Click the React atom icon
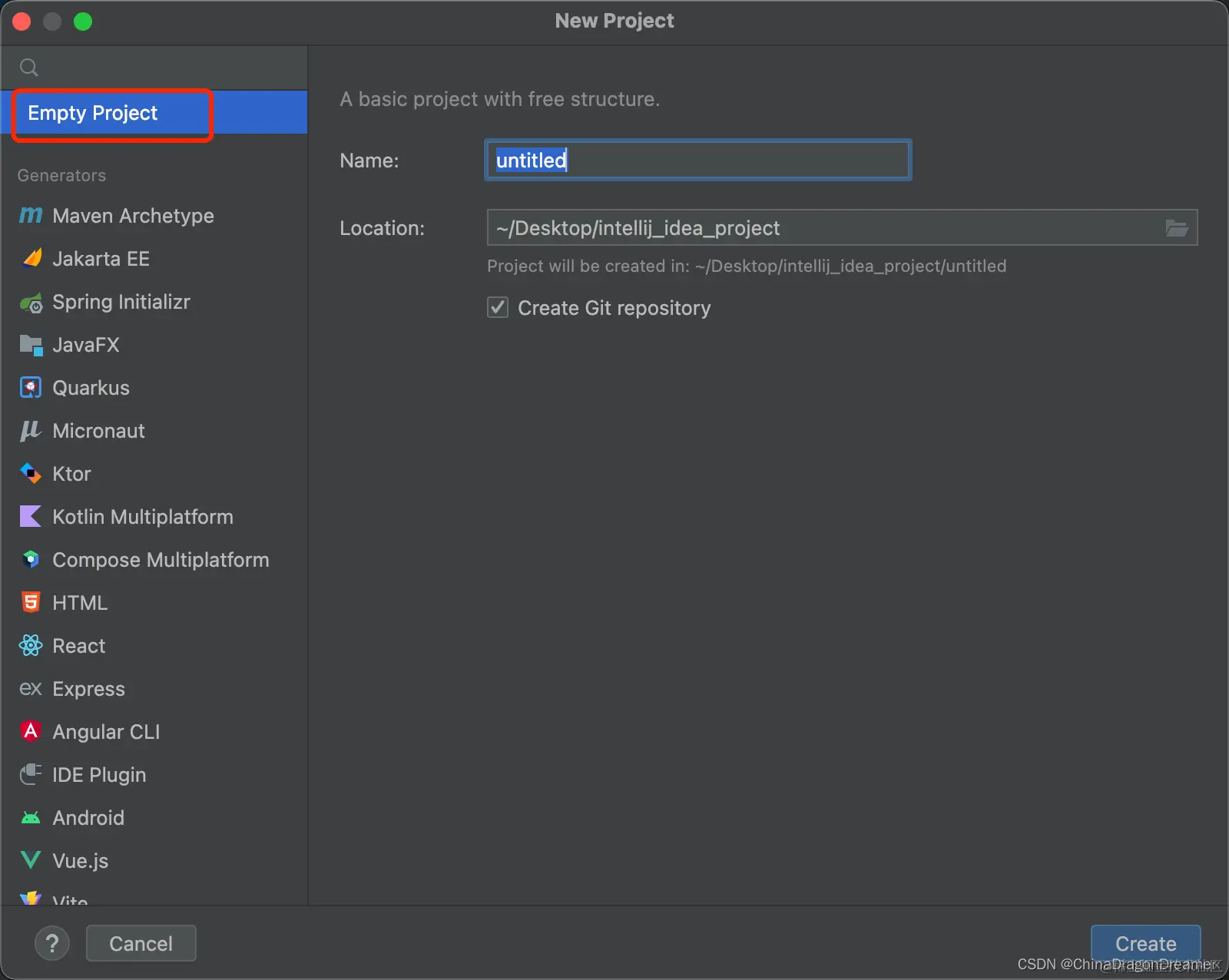This screenshot has width=1229, height=980. coord(31,646)
